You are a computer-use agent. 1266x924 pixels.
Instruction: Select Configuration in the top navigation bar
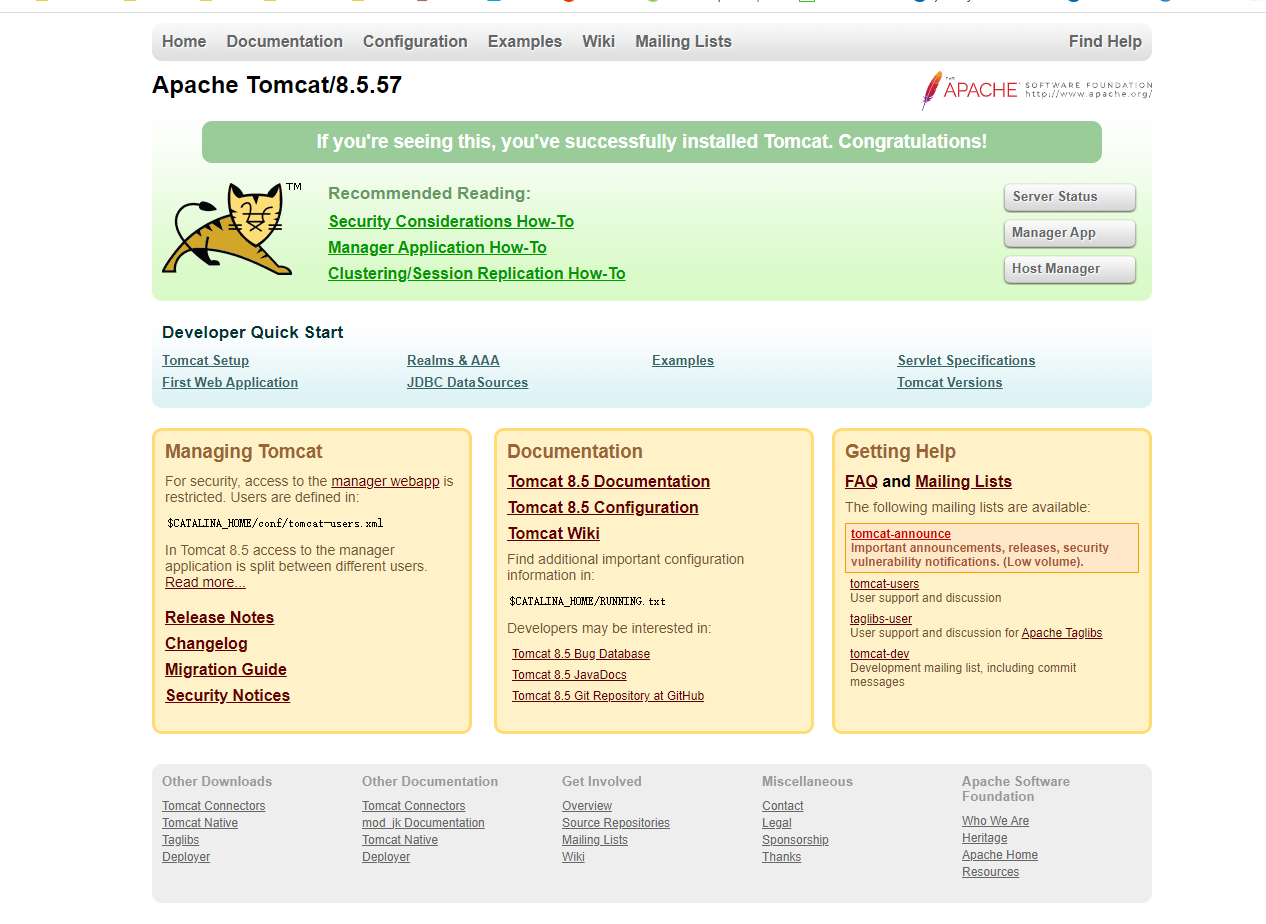(415, 41)
